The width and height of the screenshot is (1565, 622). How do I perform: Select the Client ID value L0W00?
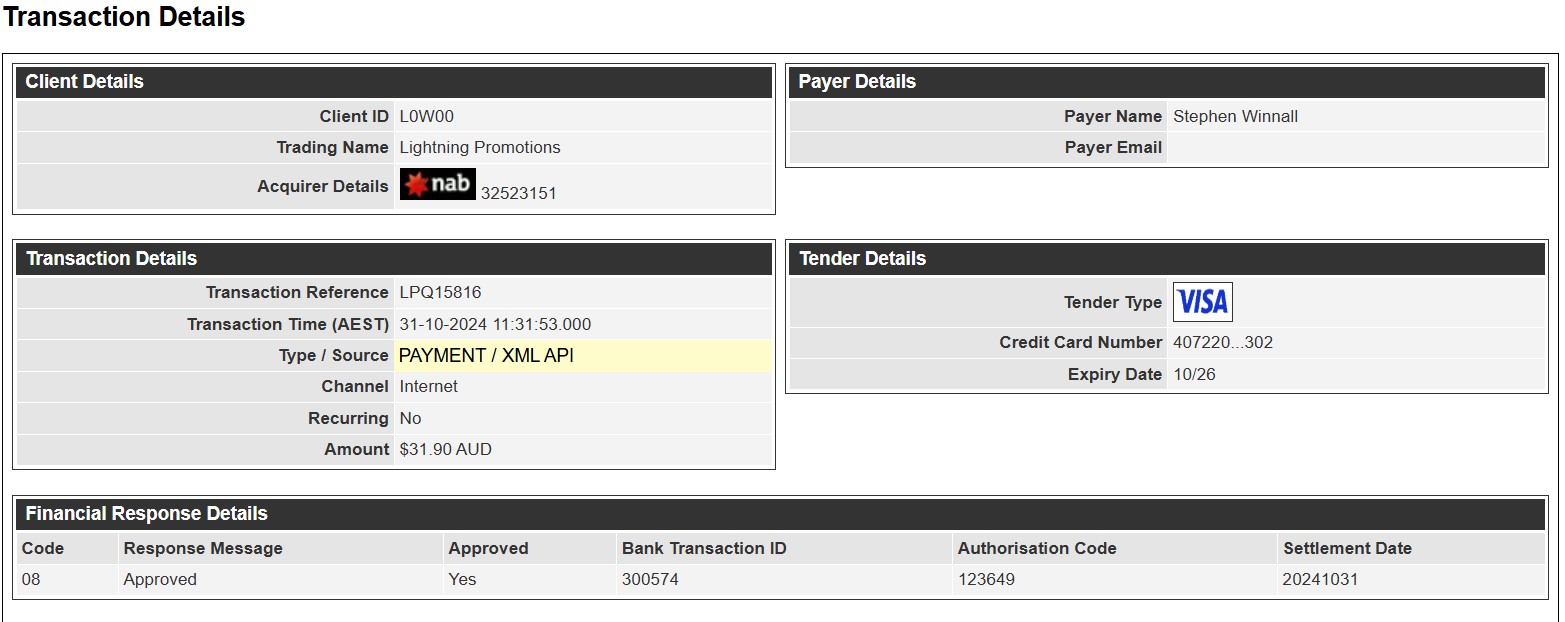click(427, 116)
